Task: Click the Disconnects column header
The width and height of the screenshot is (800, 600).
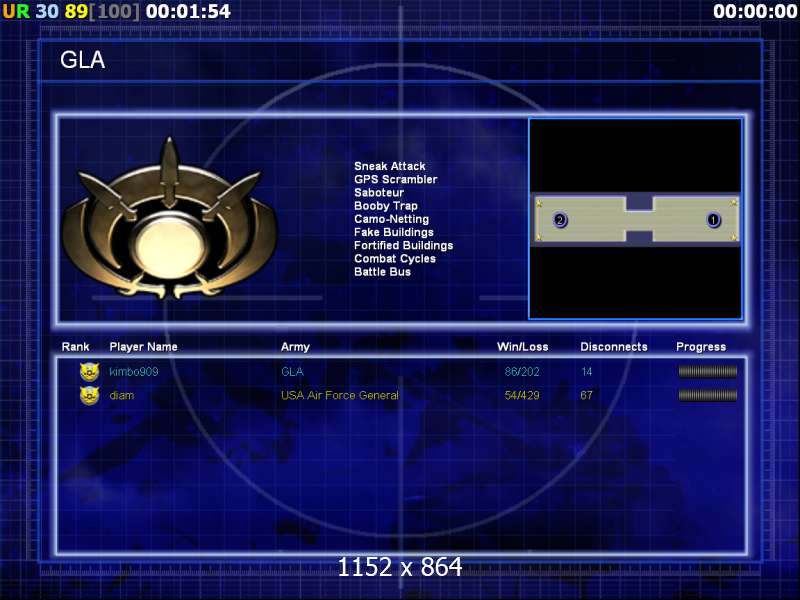Action: [614, 347]
